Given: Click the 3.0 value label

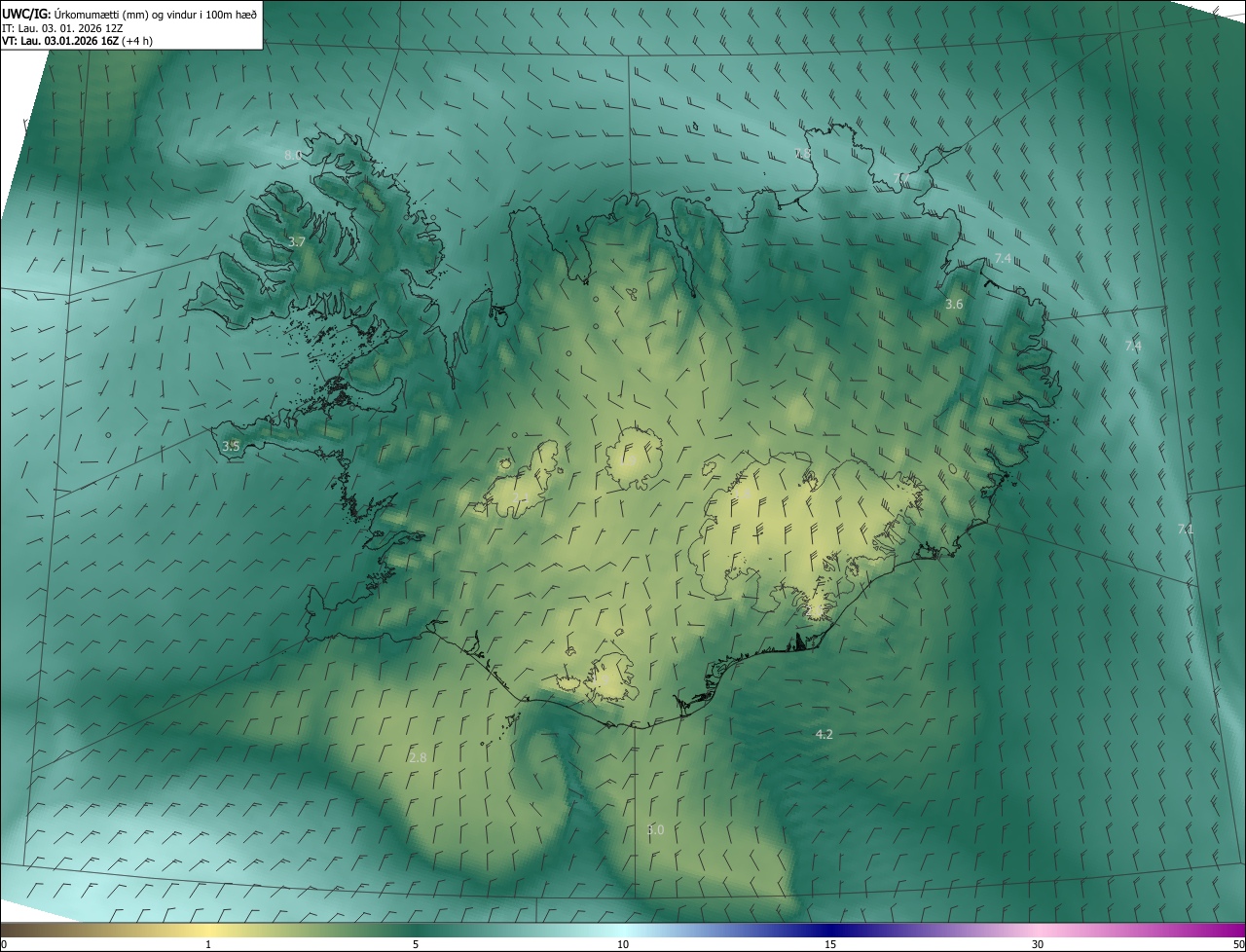Looking at the screenshot, I should [655, 830].
